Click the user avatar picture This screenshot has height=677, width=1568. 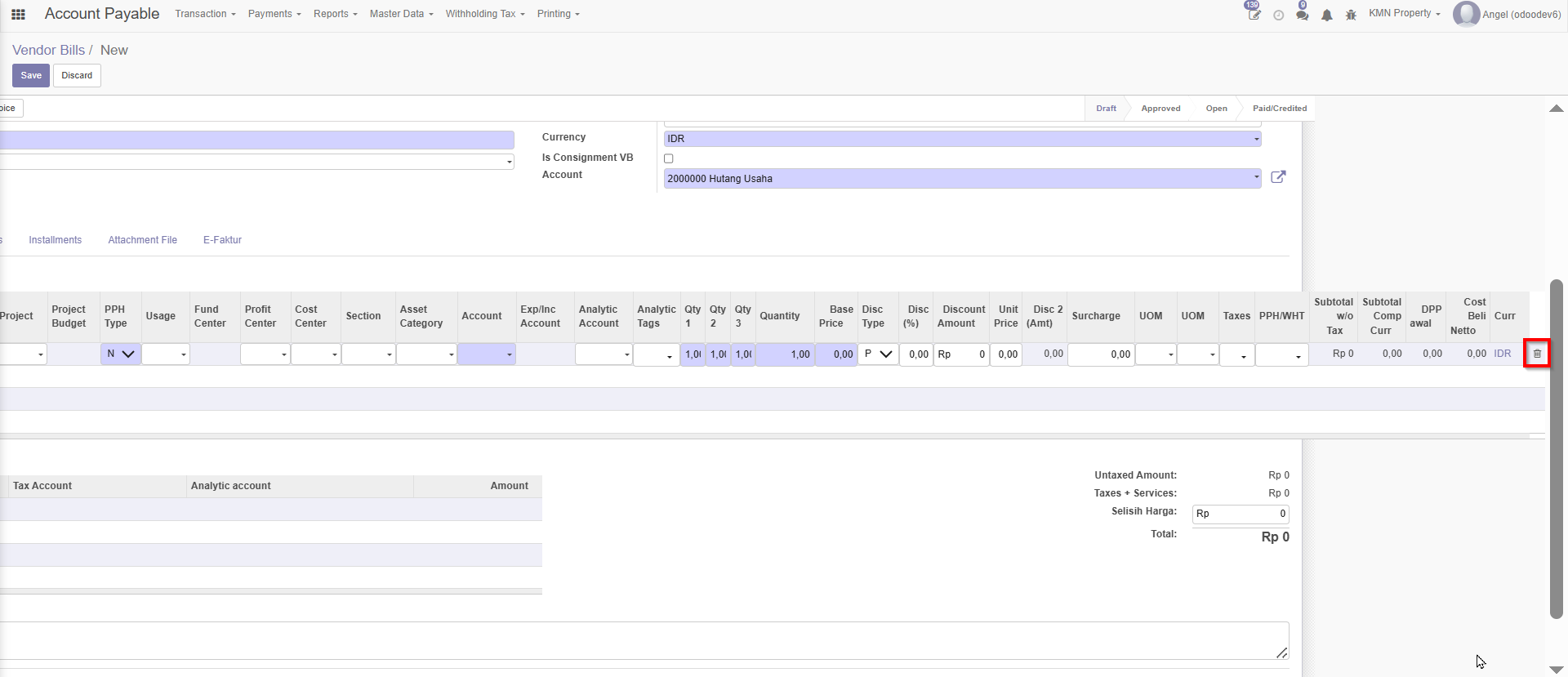[1466, 14]
